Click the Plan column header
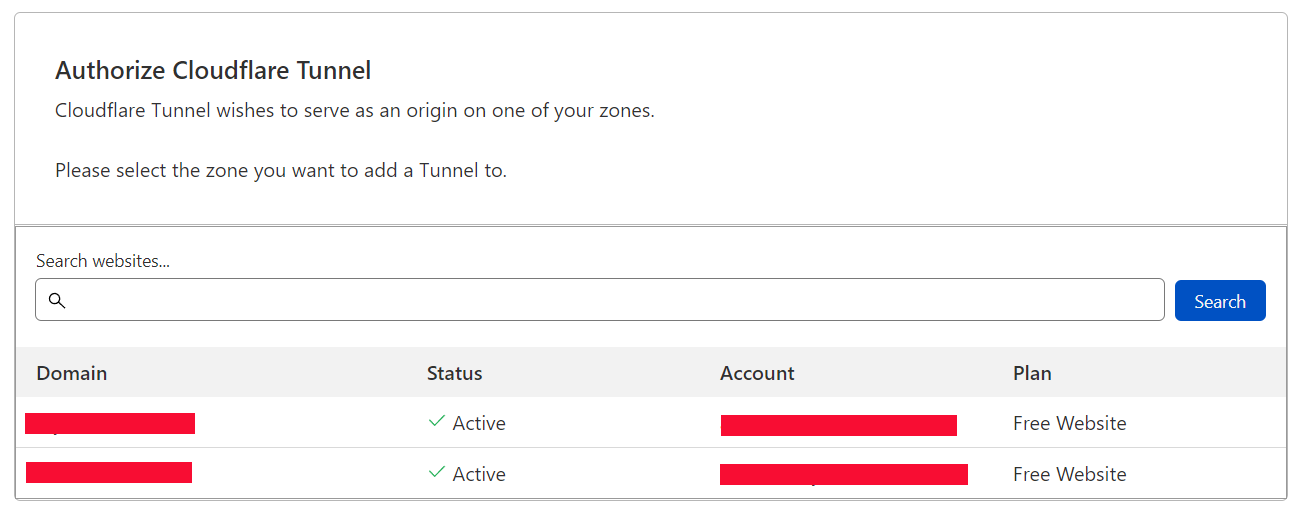 (x=1032, y=373)
